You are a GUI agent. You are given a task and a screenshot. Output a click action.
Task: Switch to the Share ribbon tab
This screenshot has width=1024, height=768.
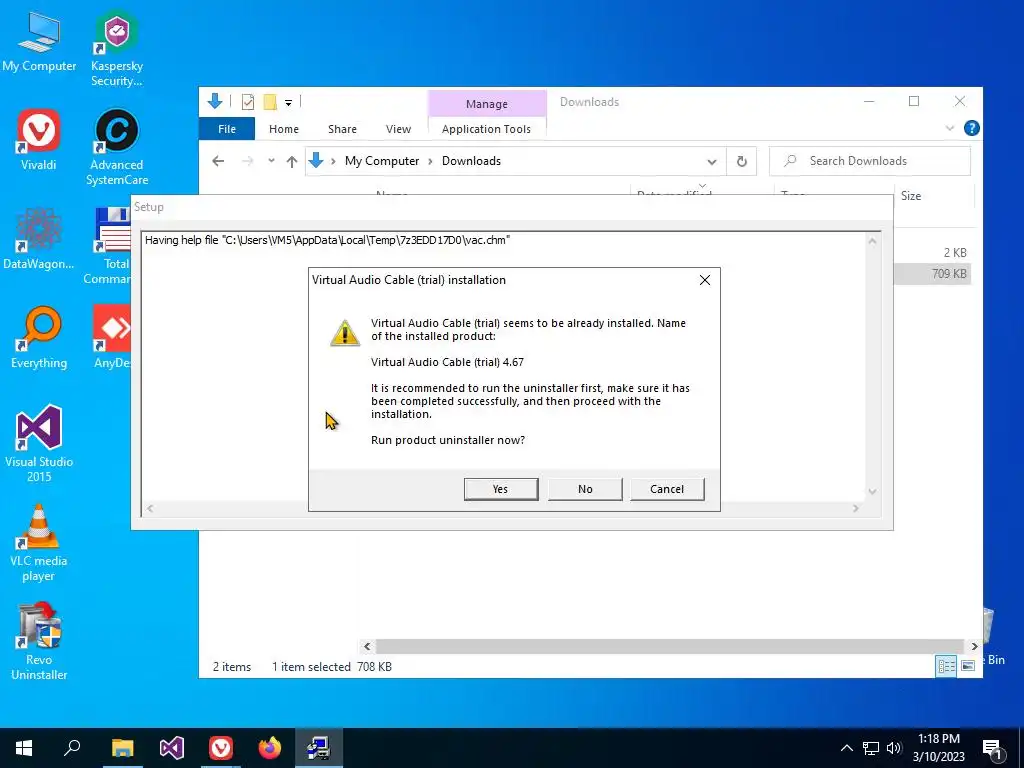[342, 129]
